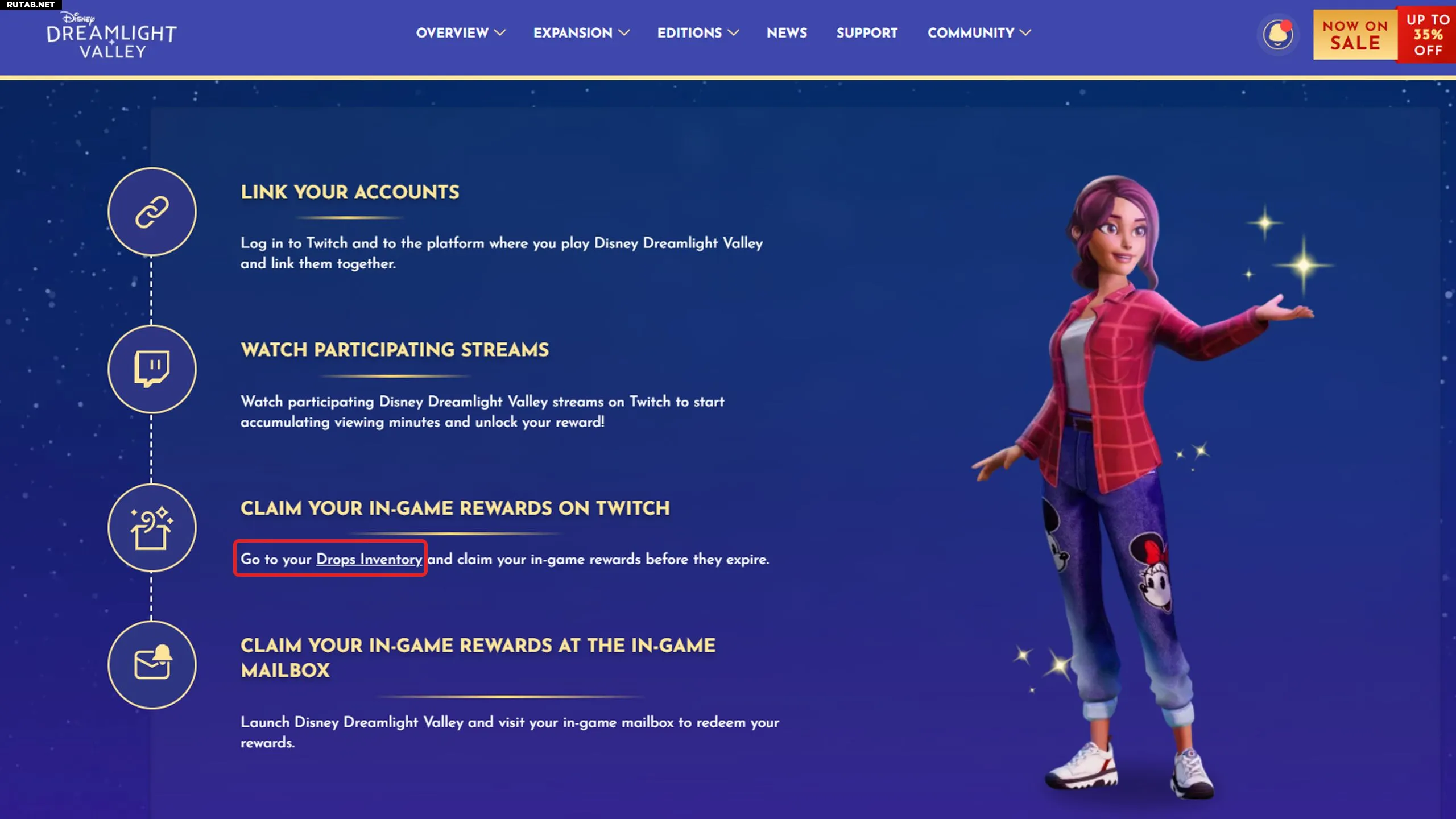Click the Disney Dreamlight Valley logo

tap(111, 35)
